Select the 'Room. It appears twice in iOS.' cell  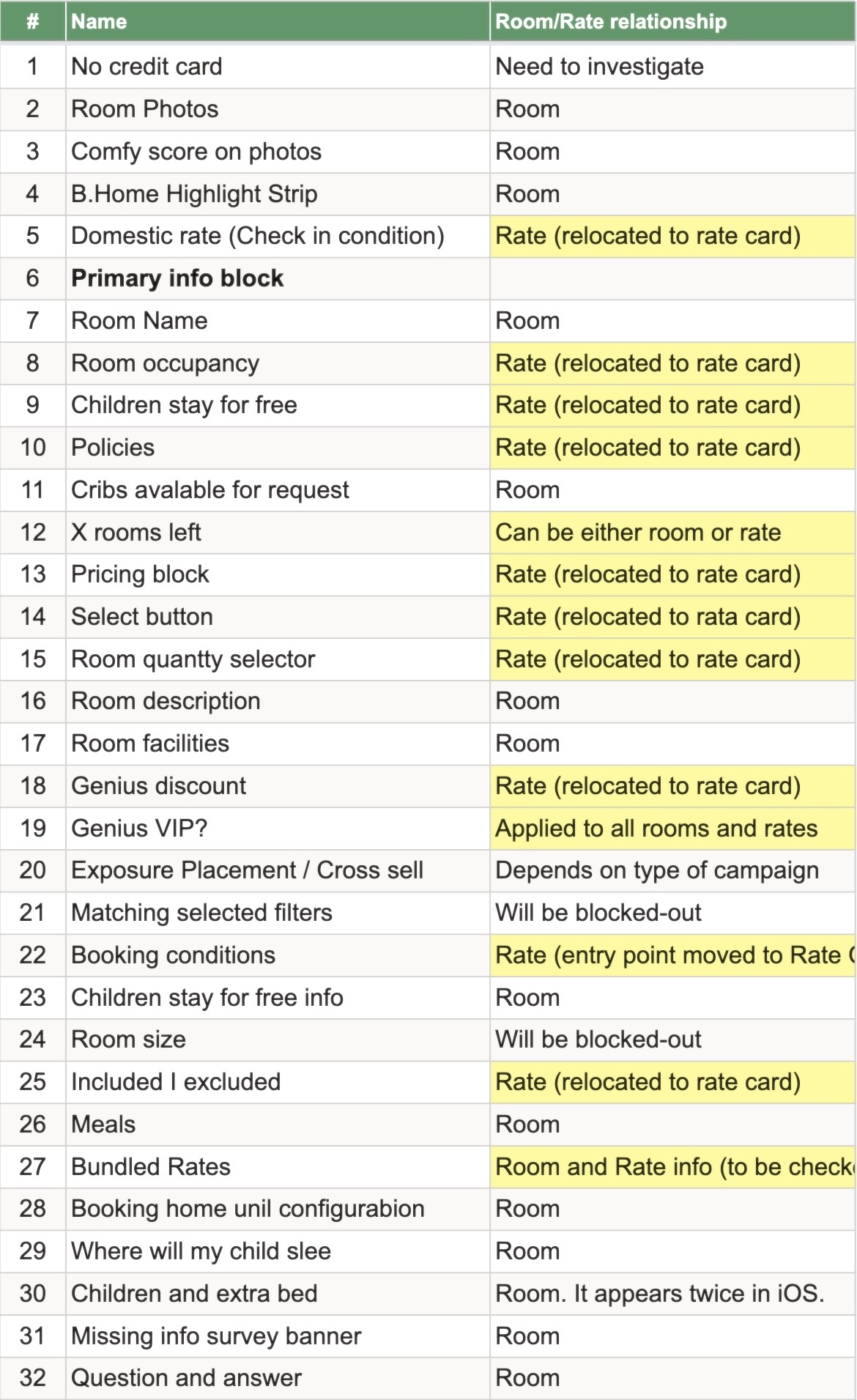coord(673,1294)
